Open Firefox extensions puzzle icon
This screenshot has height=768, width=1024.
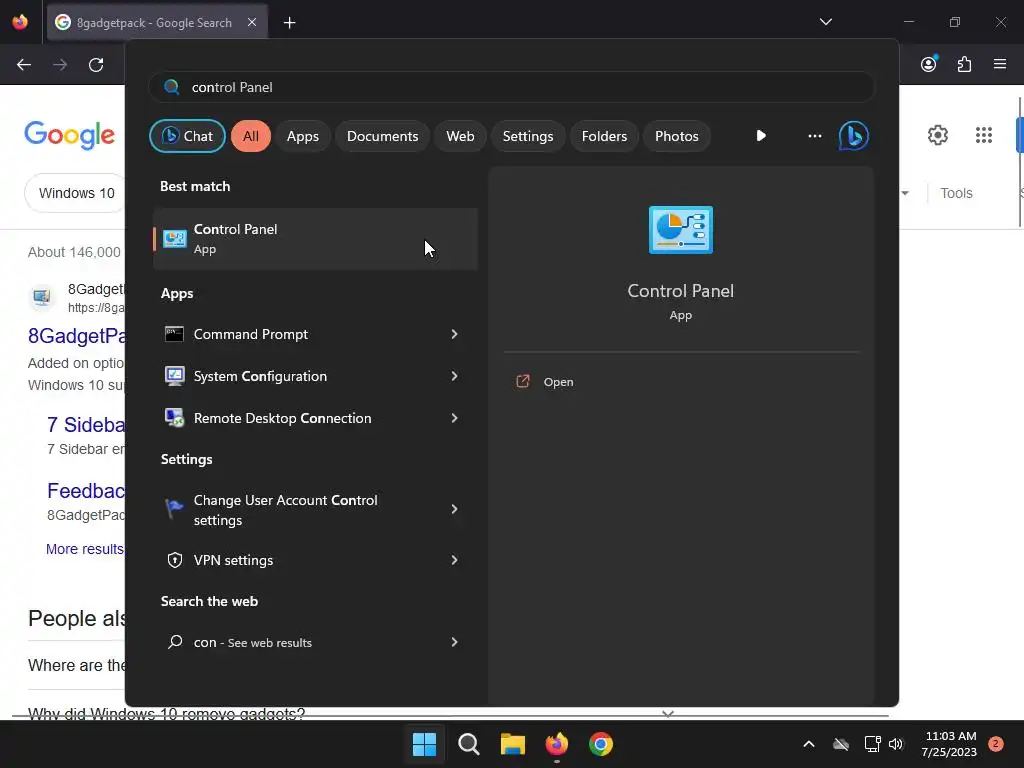[964, 64]
